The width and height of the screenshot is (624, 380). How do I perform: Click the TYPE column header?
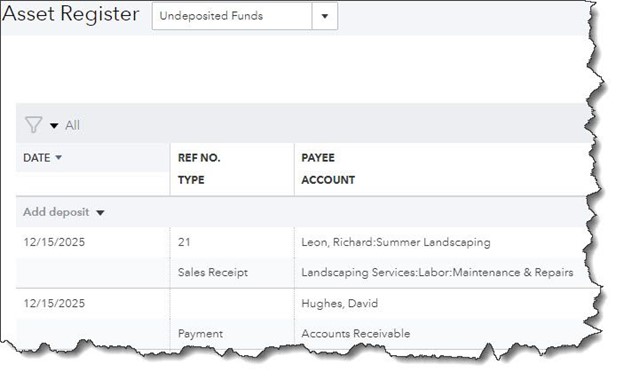(191, 180)
